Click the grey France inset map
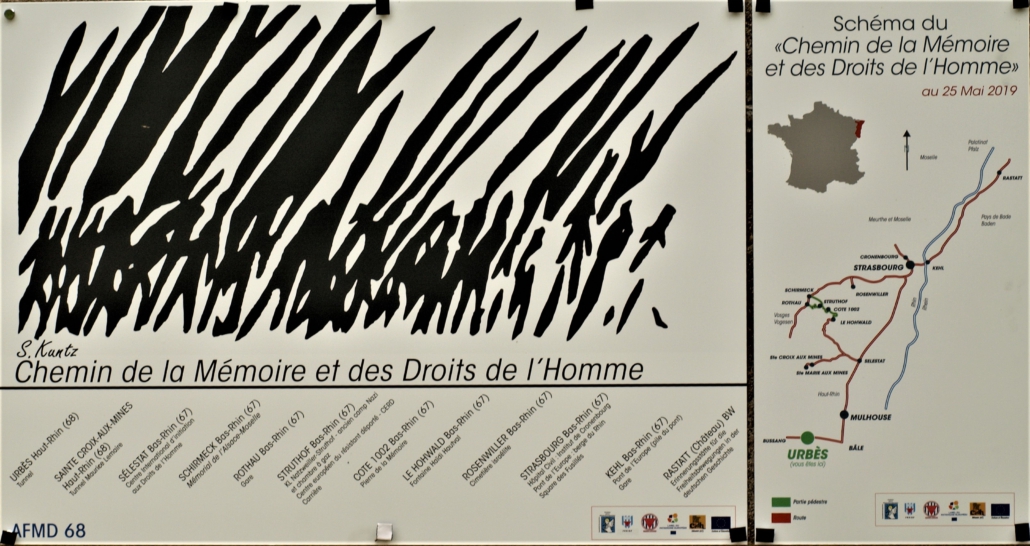This screenshot has height=546, width=1030. [816, 147]
